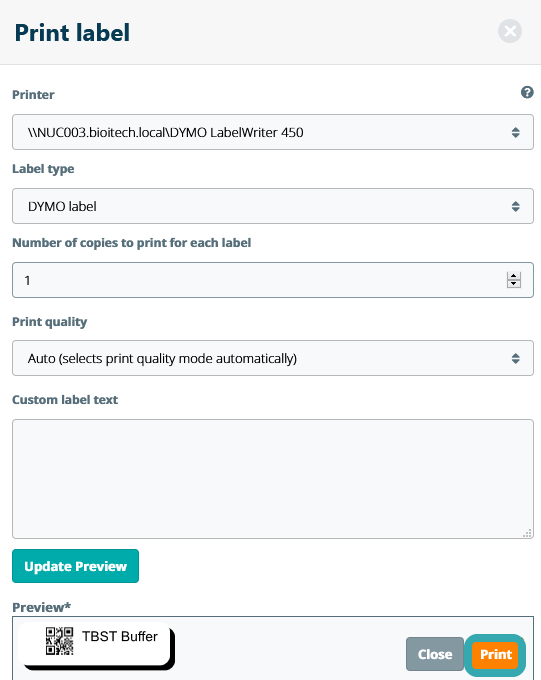
Task: Click the Custom label text heading
Action: click(x=65, y=400)
